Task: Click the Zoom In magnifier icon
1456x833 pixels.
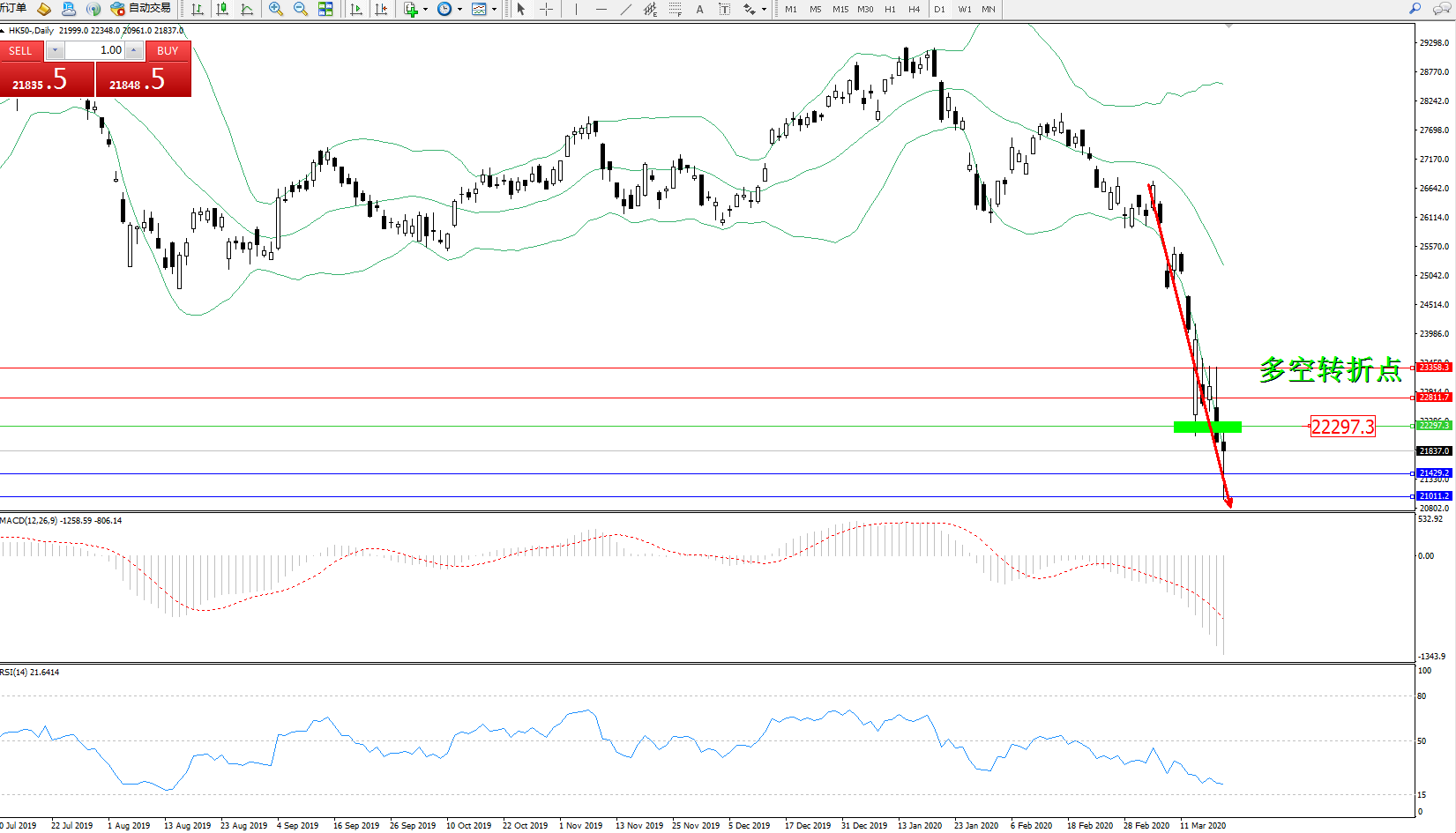Action: pyautogui.click(x=276, y=9)
